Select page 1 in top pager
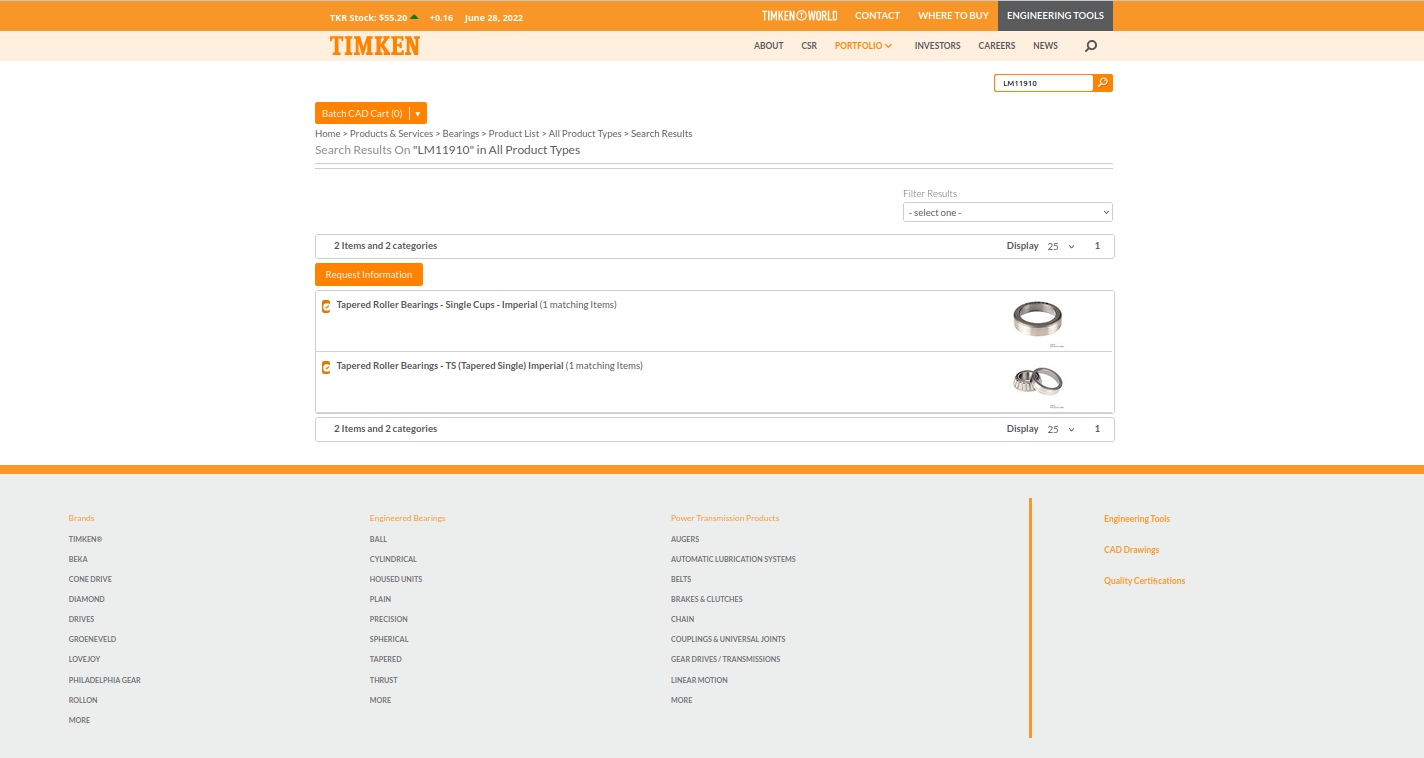This screenshot has width=1424, height=758. coord(1097,246)
